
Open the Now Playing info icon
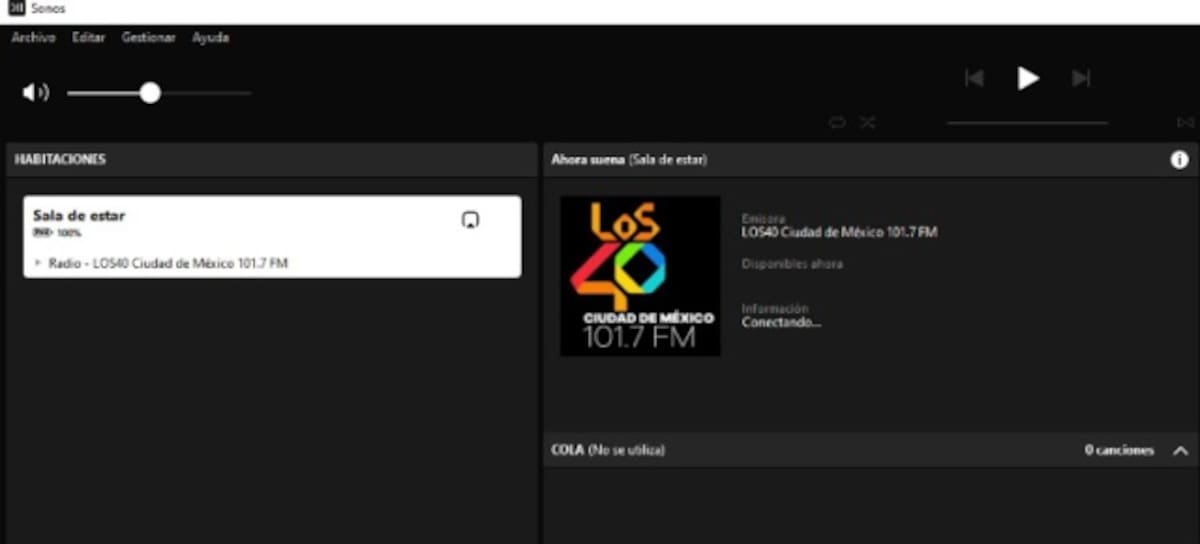[x=1179, y=160]
